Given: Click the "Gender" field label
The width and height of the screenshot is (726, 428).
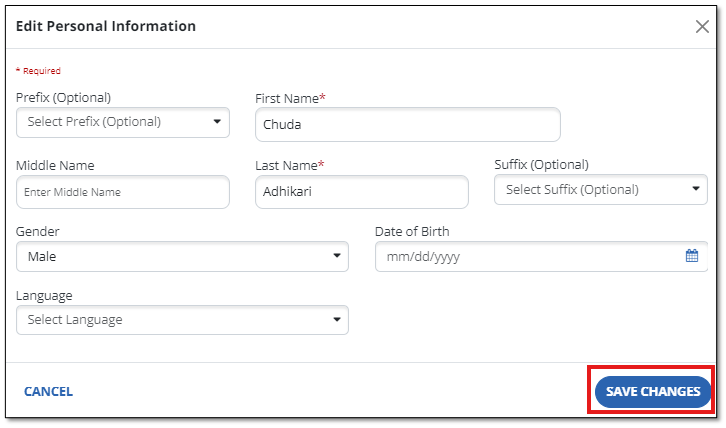Looking at the screenshot, I should pyautogui.click(x=37, y=232).
